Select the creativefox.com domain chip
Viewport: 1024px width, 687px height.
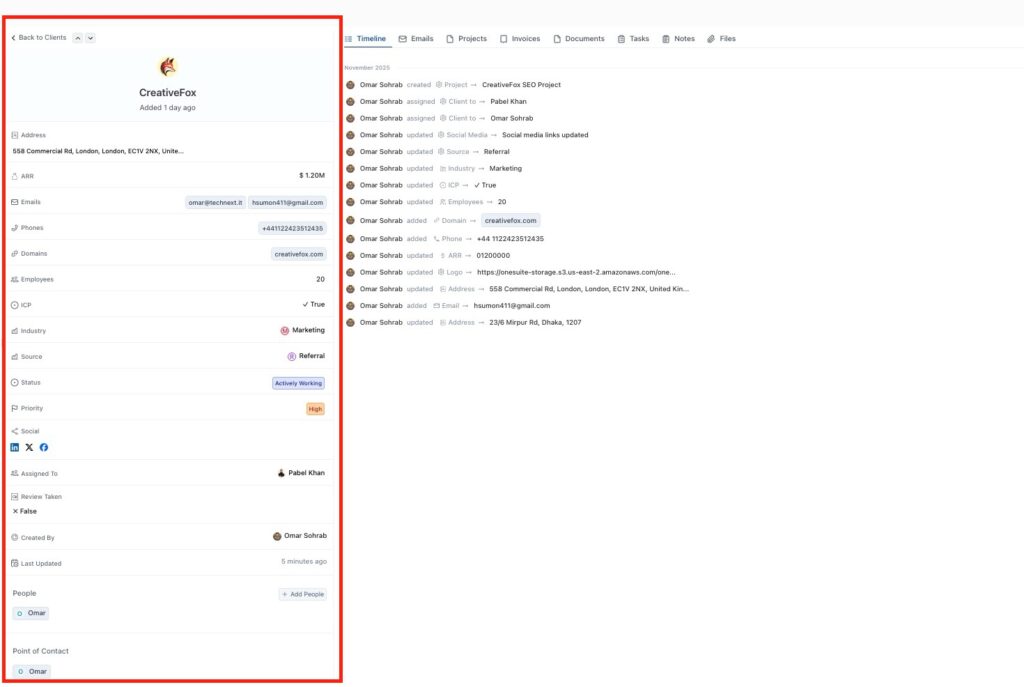tap(300, 253)
